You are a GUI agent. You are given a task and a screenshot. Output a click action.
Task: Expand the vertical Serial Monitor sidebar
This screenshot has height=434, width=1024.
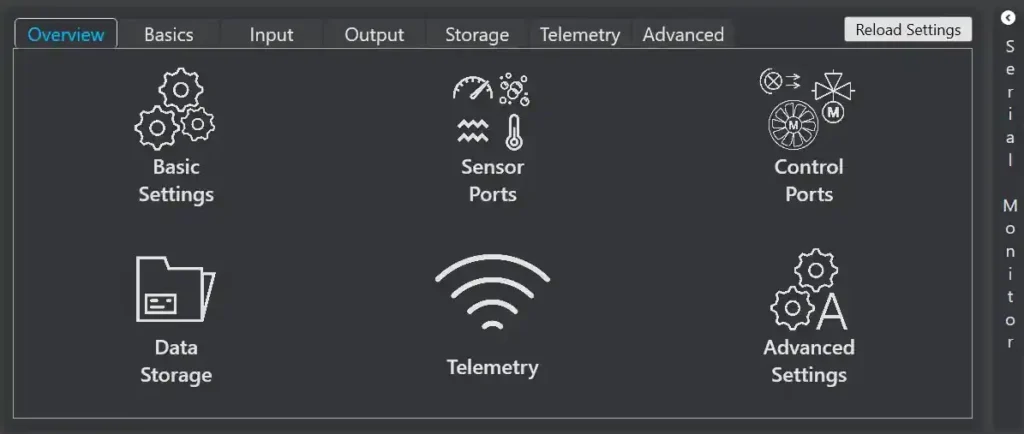pyautogui.click(x=1010, y=194)
